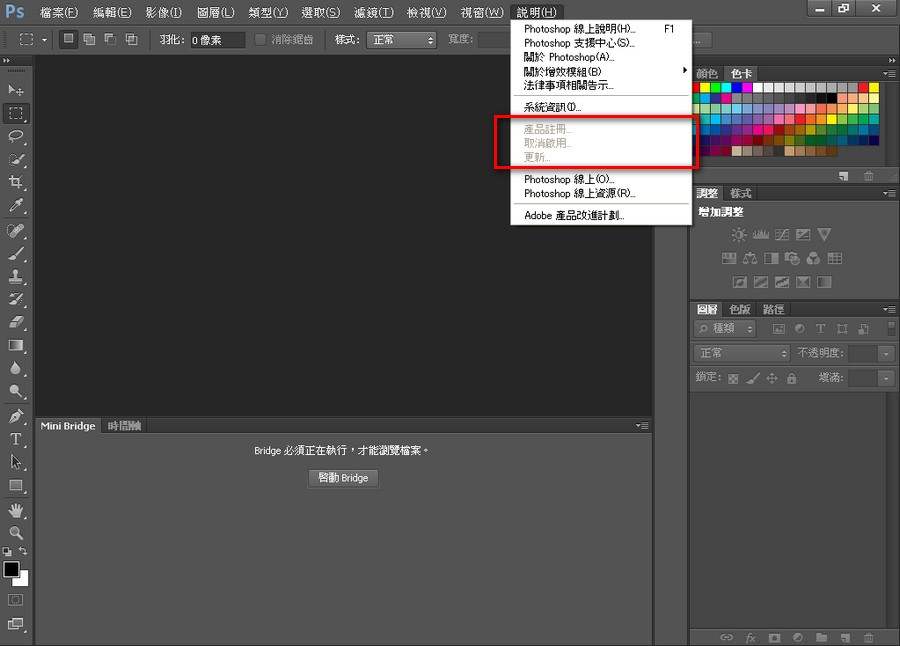
Task: Choose Subtract from selection mode
Action: coord(110,39)
